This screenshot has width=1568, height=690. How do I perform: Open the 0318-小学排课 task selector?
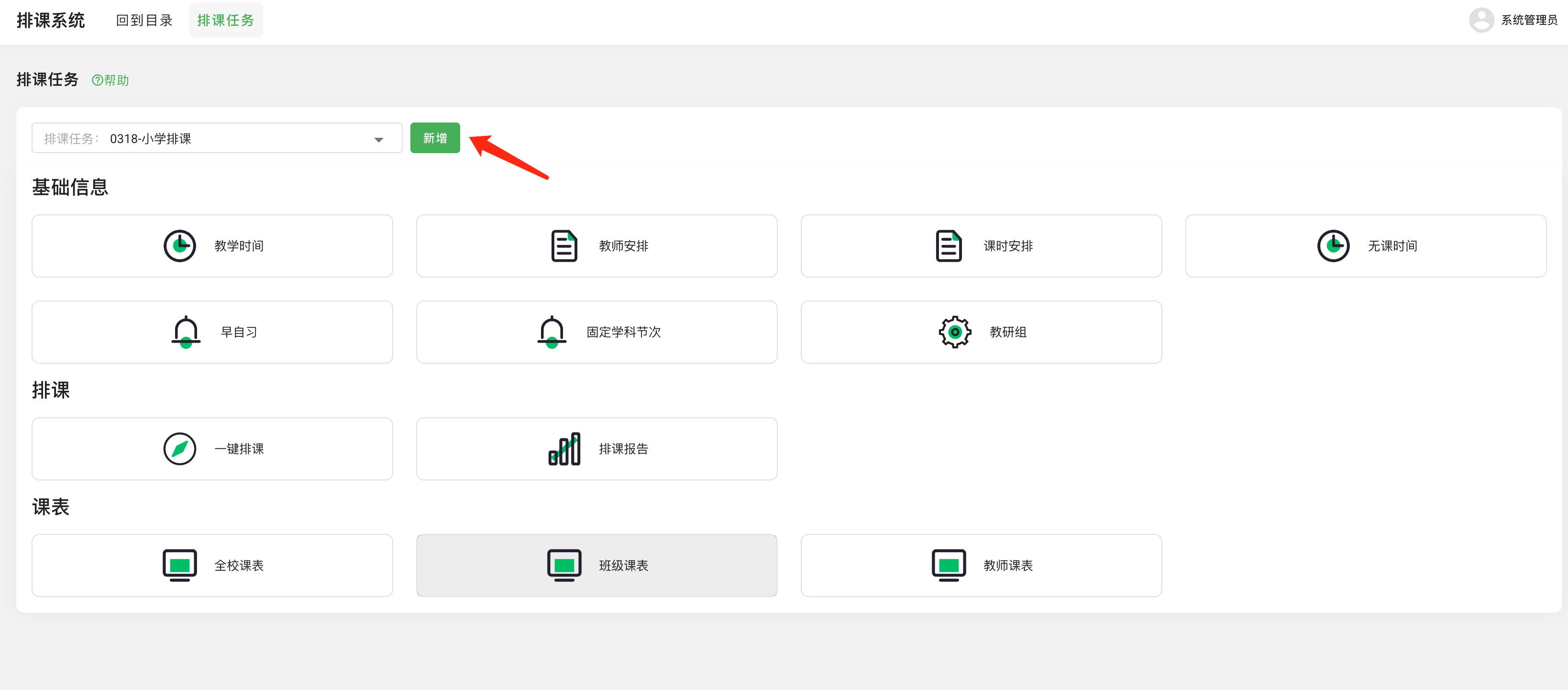(216, 139)
